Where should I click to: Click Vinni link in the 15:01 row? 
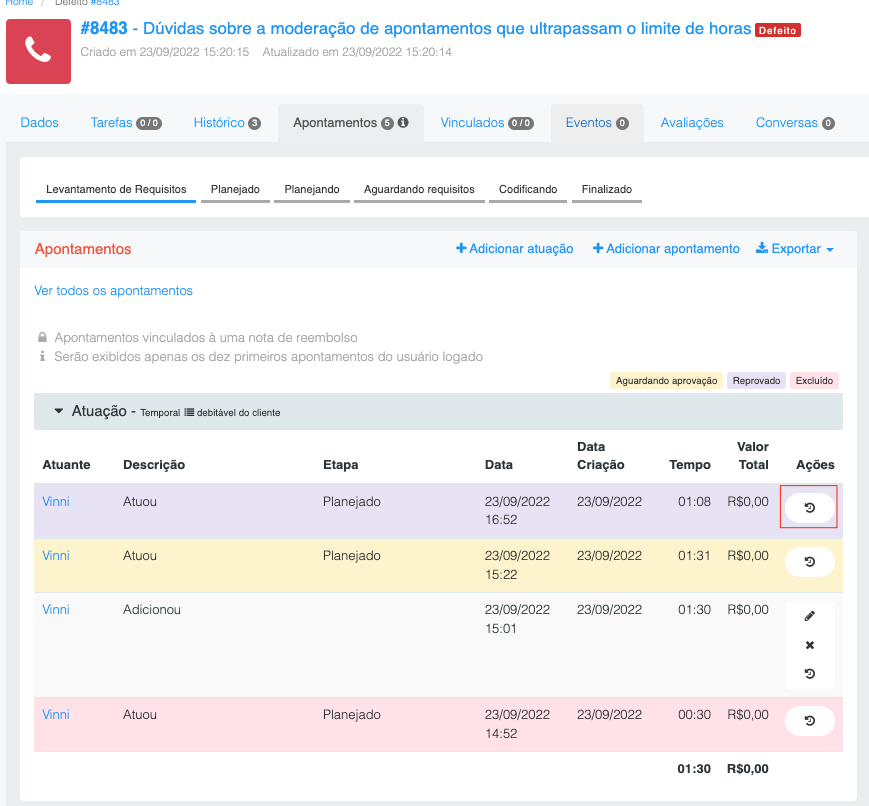tap(56, 610)
